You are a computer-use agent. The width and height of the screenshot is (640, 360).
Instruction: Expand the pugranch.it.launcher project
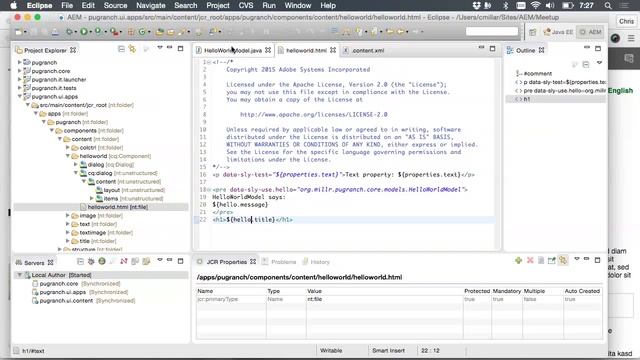(x=19, y=80)
